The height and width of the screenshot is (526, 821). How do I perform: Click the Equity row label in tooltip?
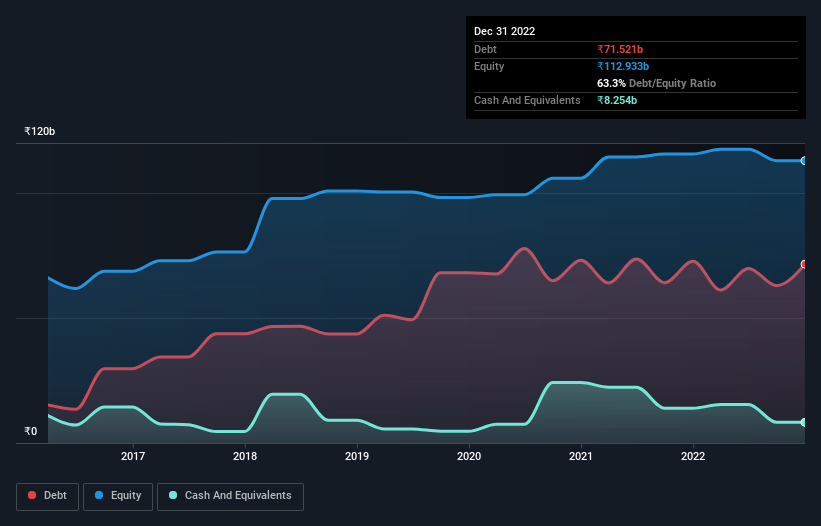pos(489,66)
